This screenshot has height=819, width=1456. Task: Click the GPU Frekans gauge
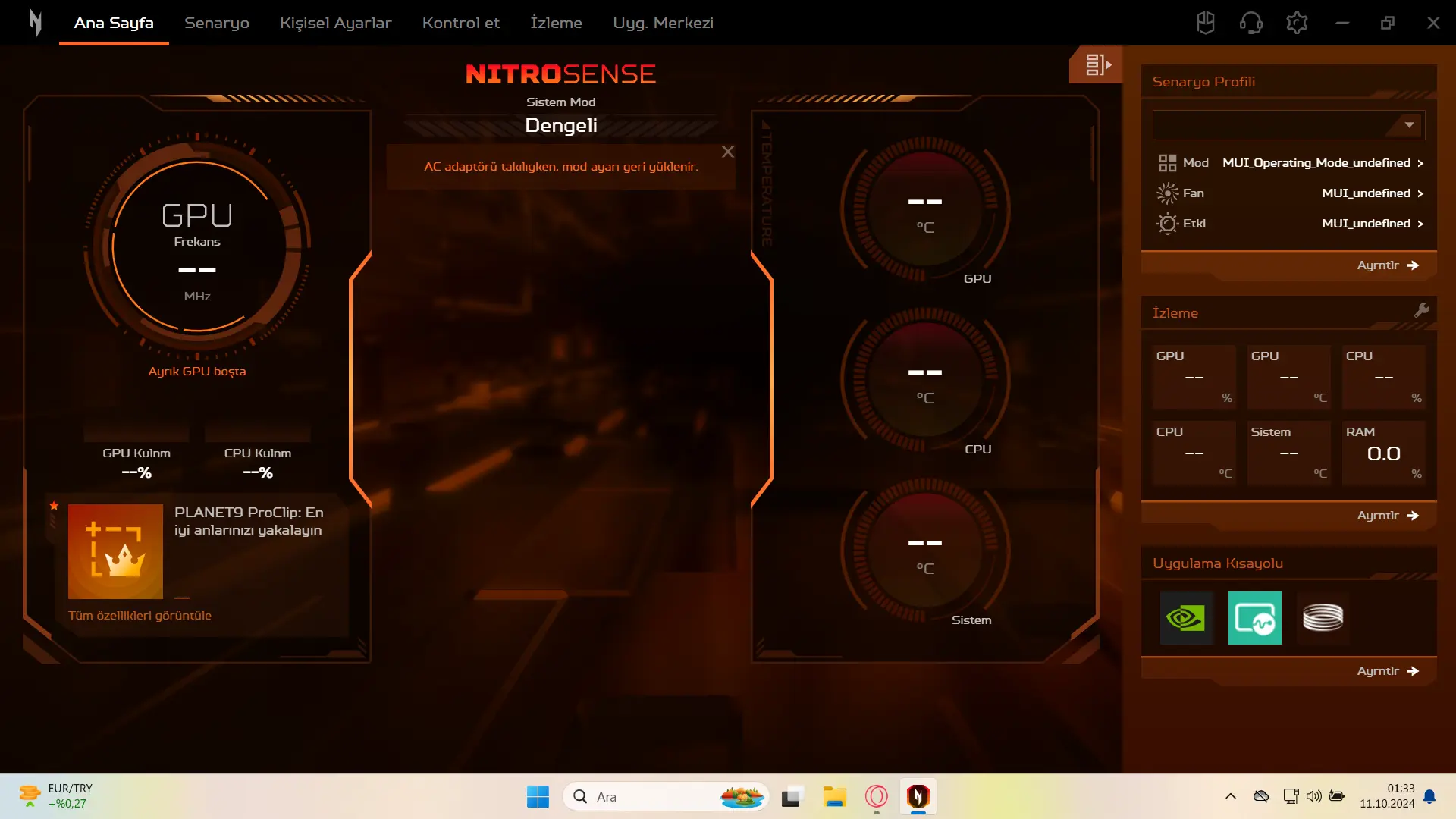(197, 246)
